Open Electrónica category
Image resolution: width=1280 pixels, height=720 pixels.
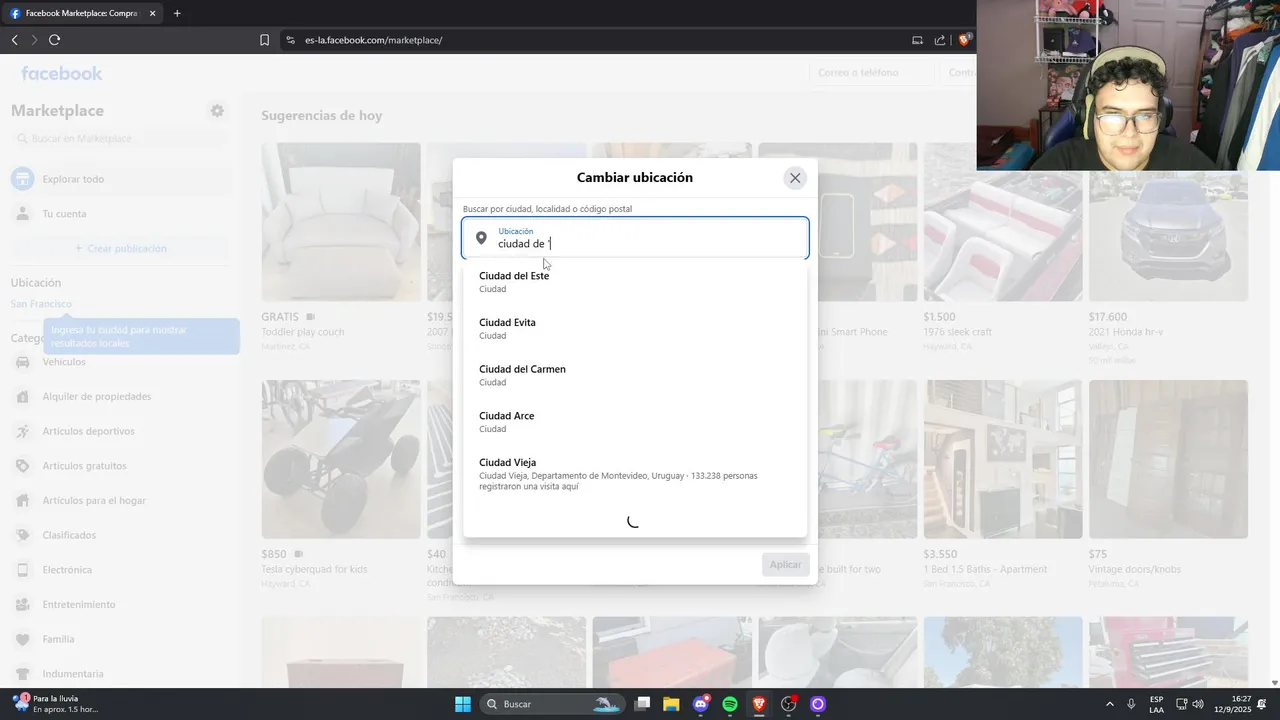coord(120,570)
